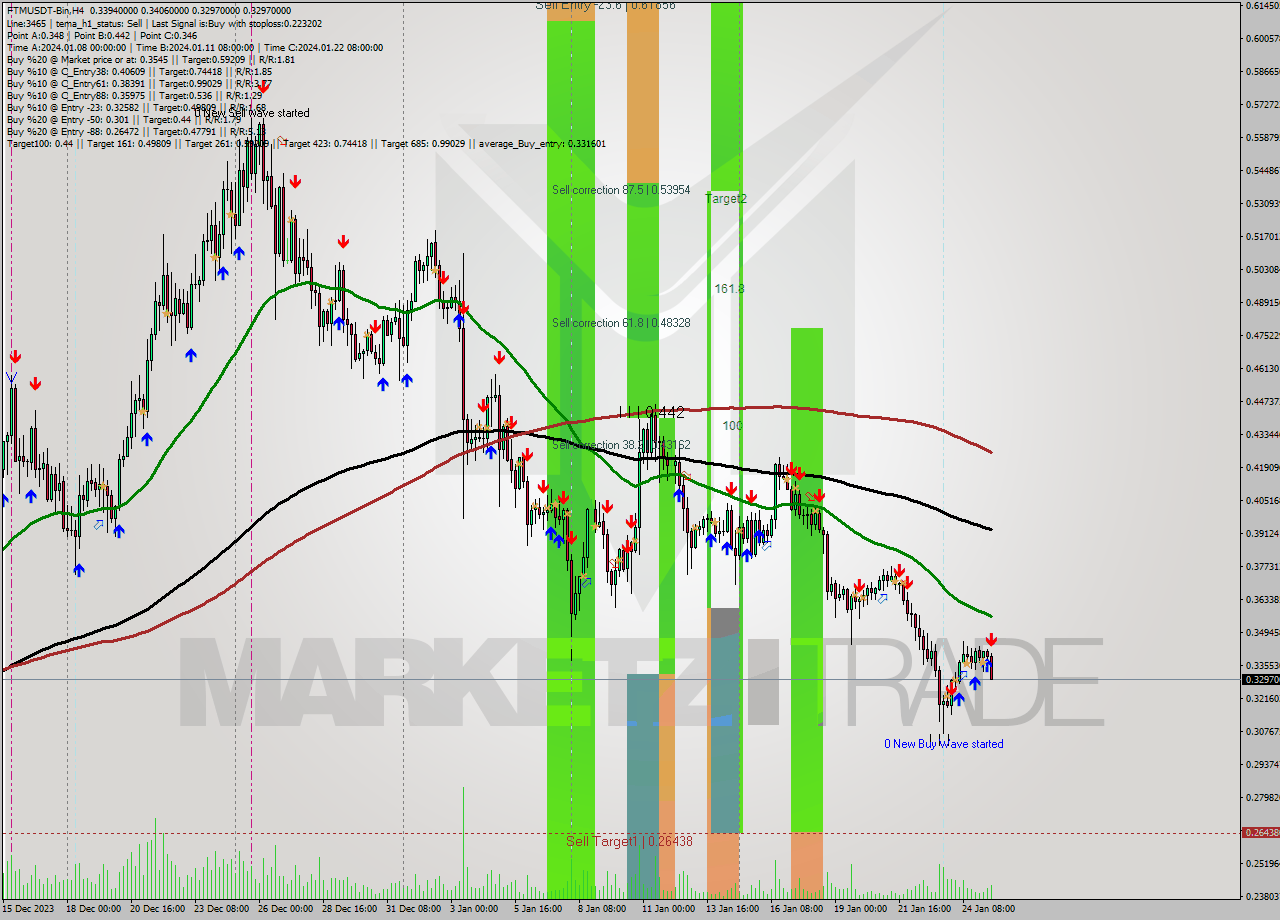Click the '100' Fibonacci level label
Screen dimensions: 1280x920
coord(733,426)
